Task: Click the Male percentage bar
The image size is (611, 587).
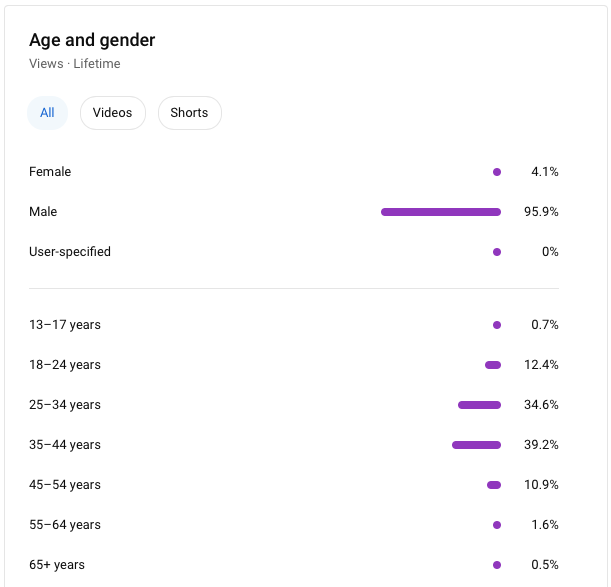Action: pos(441,212)
